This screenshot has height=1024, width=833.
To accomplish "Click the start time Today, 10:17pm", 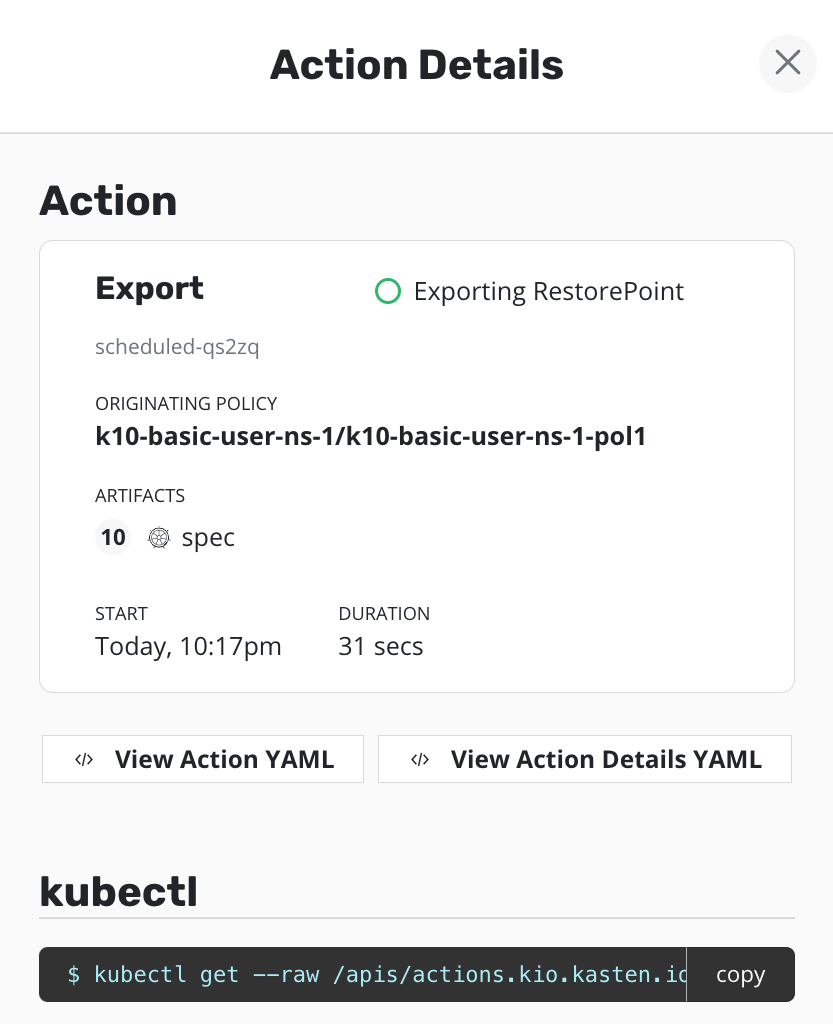I will [188, 647].
